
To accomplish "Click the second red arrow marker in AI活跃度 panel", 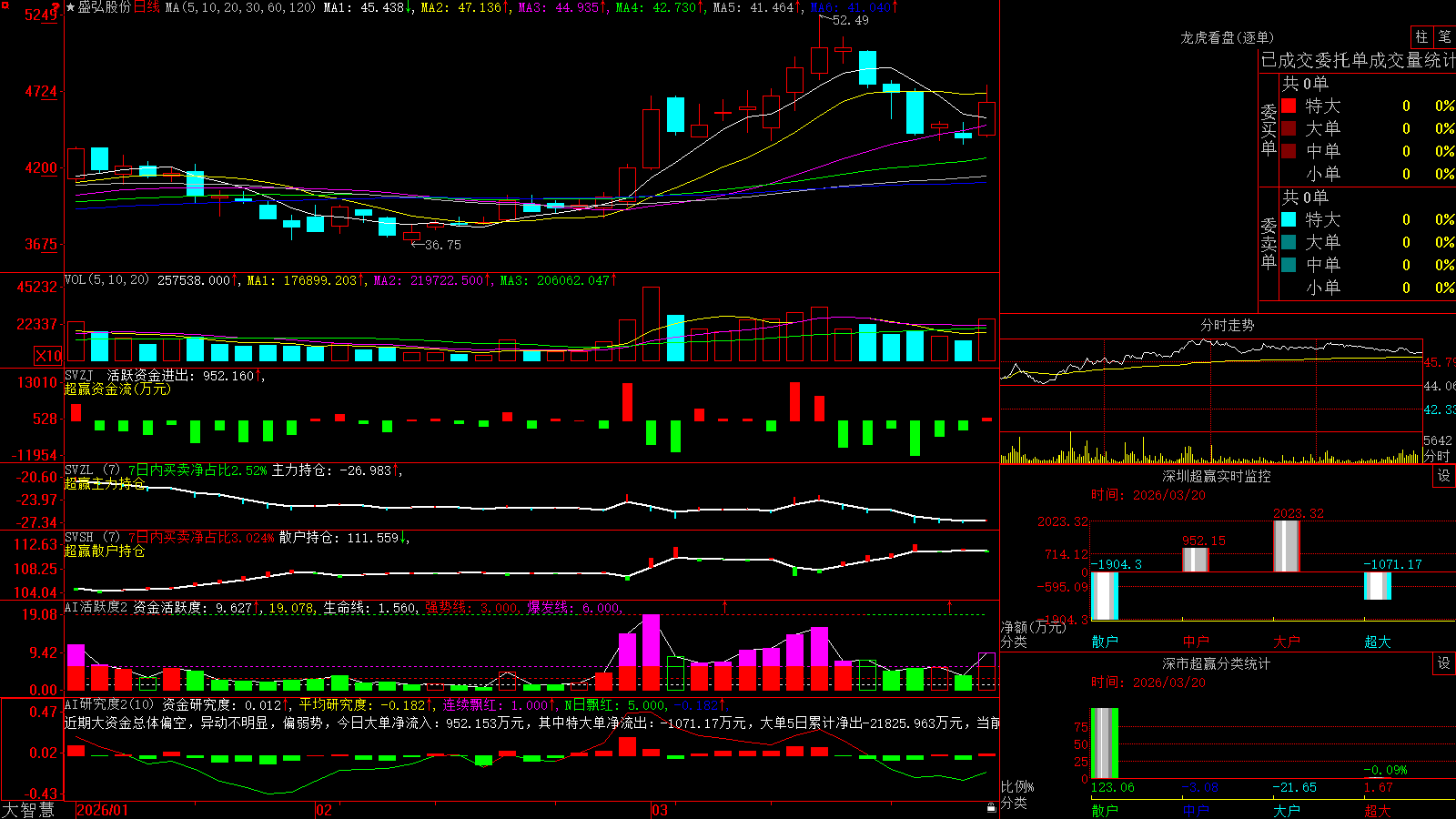I will click(949, 606).
